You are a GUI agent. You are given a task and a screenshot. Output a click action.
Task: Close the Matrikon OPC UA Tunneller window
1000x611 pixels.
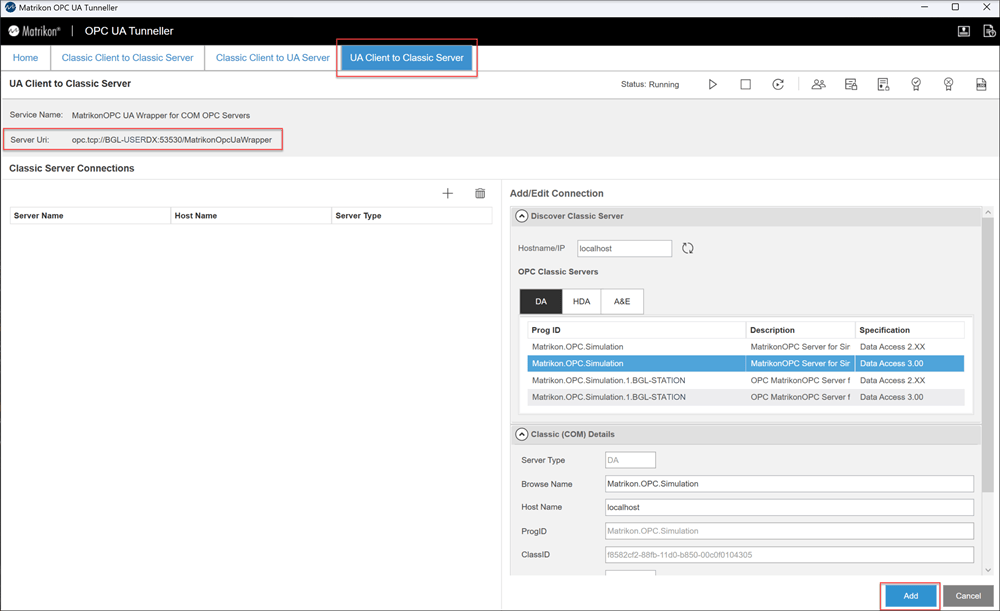[986, 7]
